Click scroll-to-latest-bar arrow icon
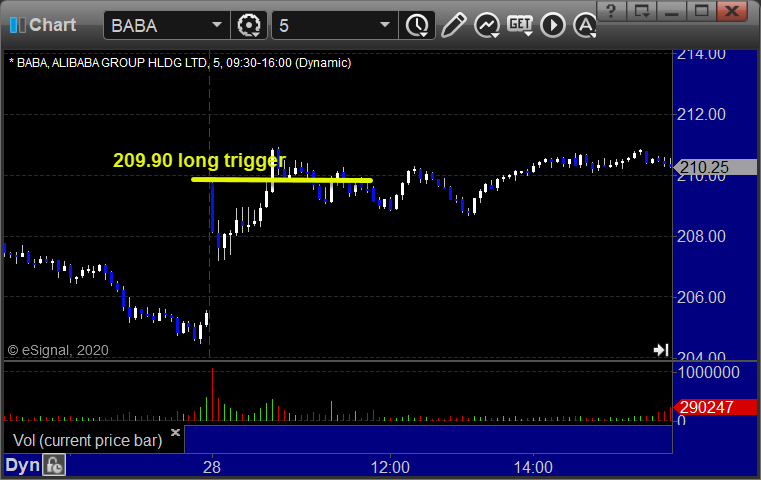 [x=661, y=350]
